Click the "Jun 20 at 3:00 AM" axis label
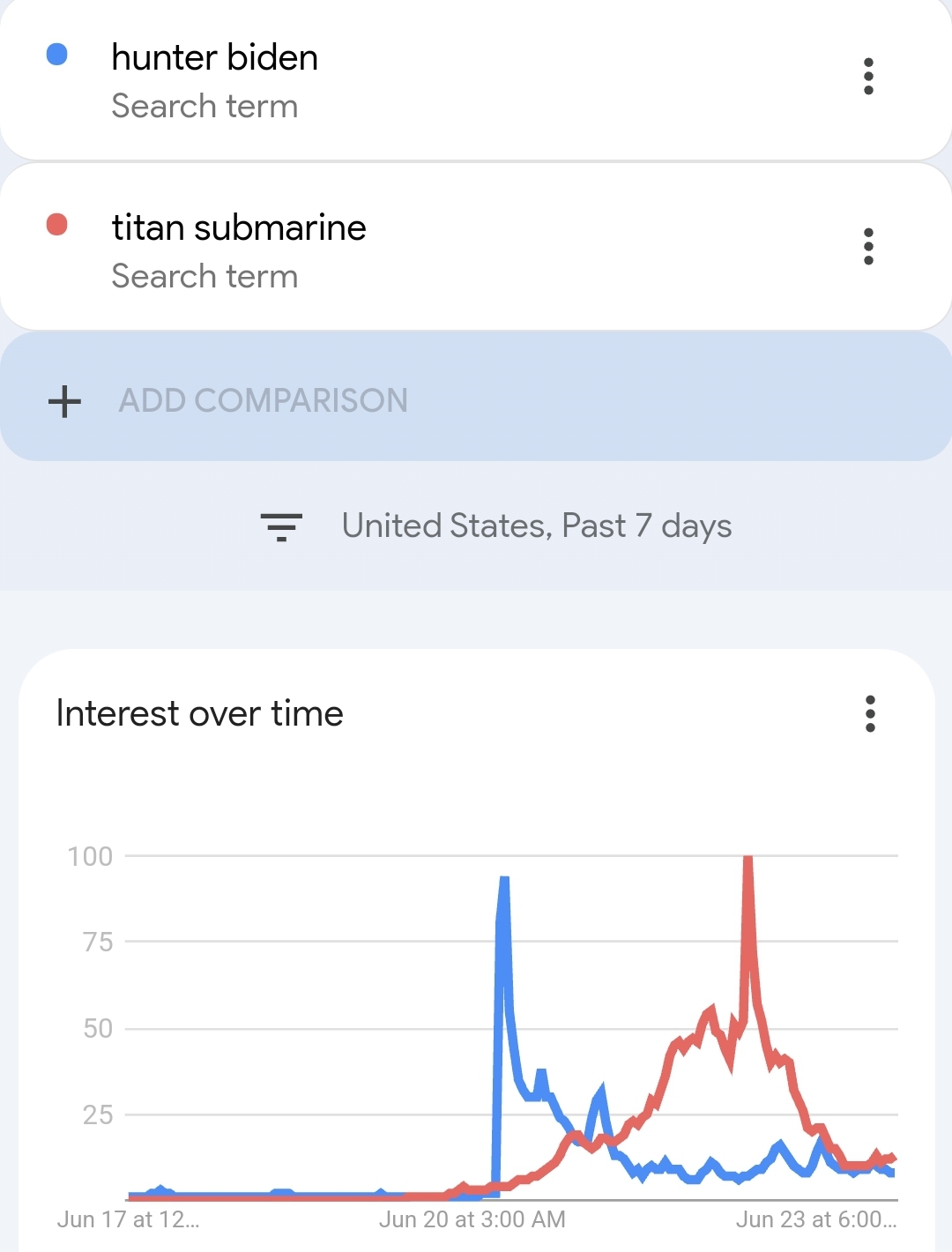The image size is (952, 1252). click(x=472, y=1219)
